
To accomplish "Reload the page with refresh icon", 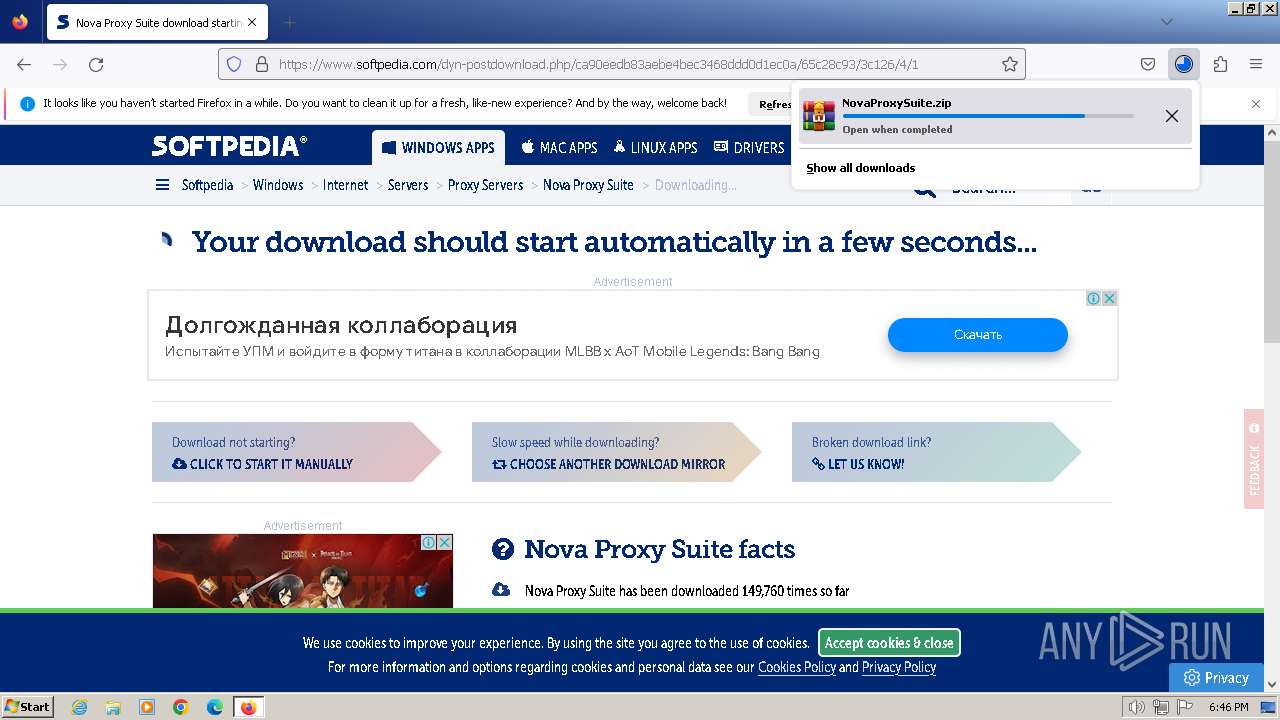I will click(96, 64).
